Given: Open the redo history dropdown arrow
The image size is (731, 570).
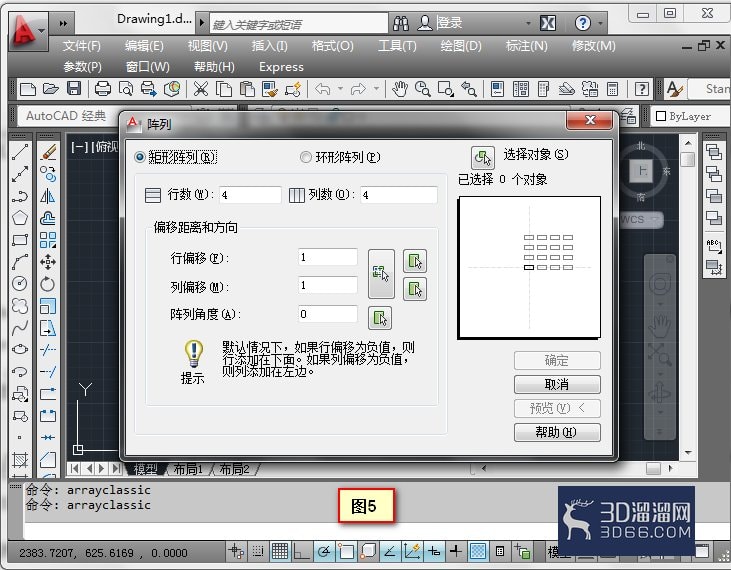Looking at the screenshot, I should [376, 89].
